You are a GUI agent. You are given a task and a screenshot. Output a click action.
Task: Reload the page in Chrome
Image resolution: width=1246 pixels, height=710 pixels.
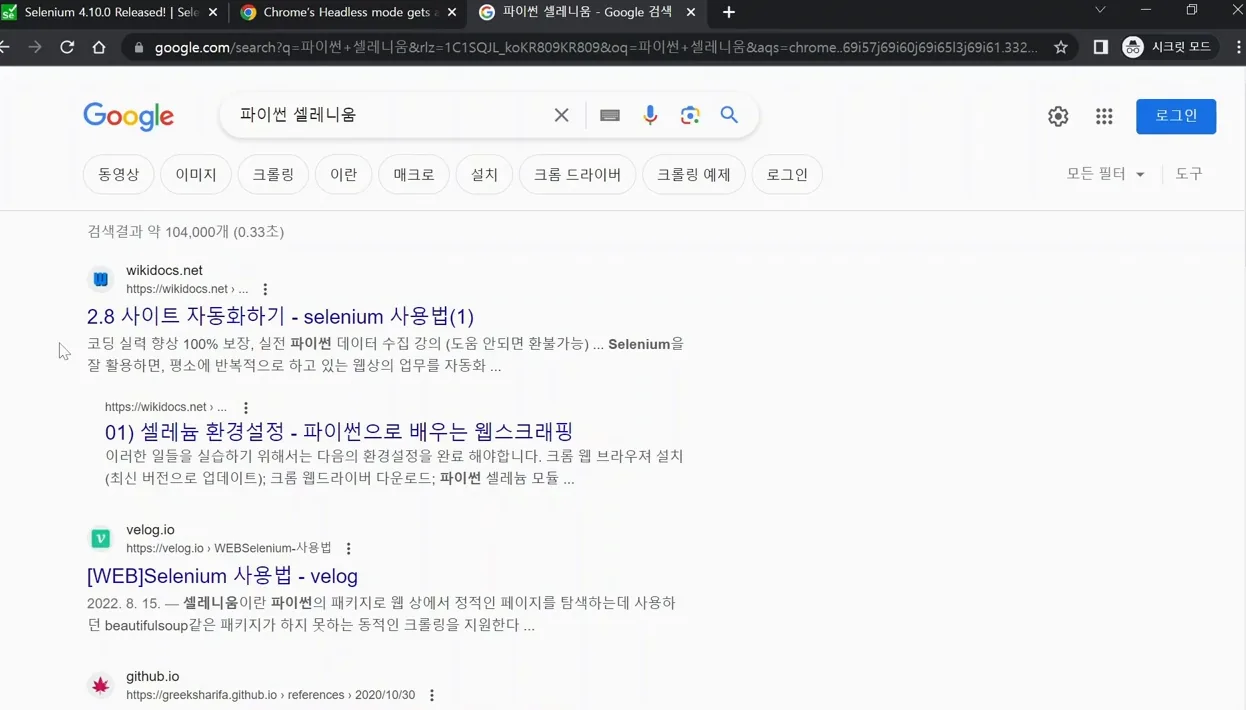[67, 47]
